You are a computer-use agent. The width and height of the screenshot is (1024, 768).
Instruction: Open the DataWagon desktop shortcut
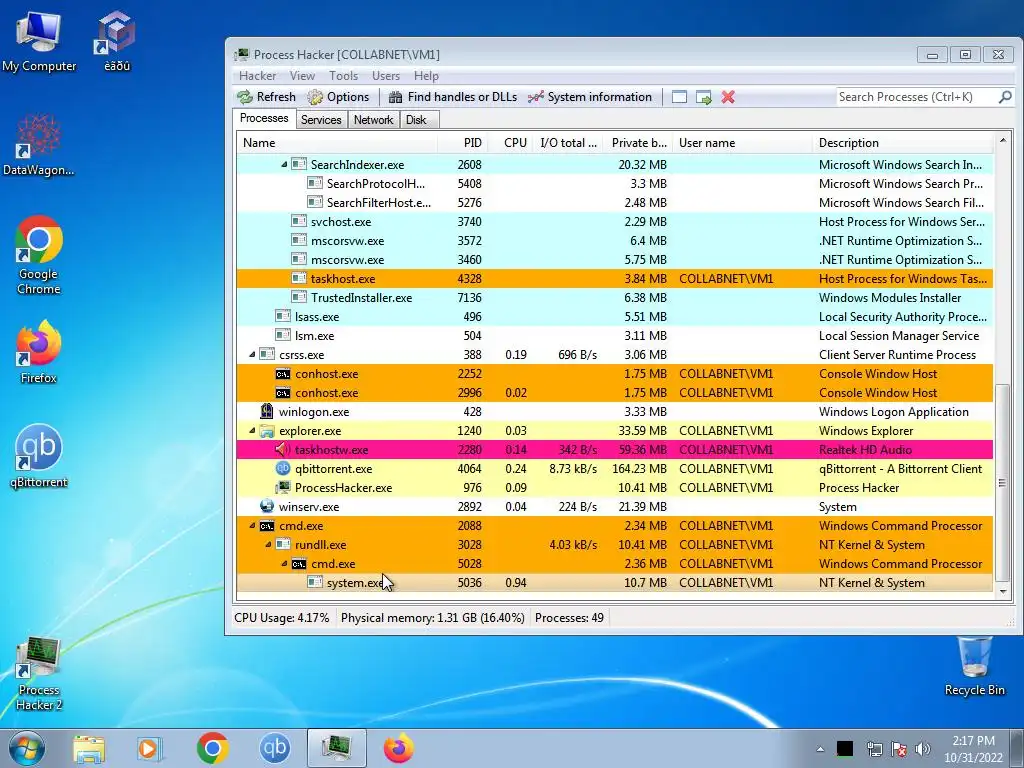(x=39, y=144)
